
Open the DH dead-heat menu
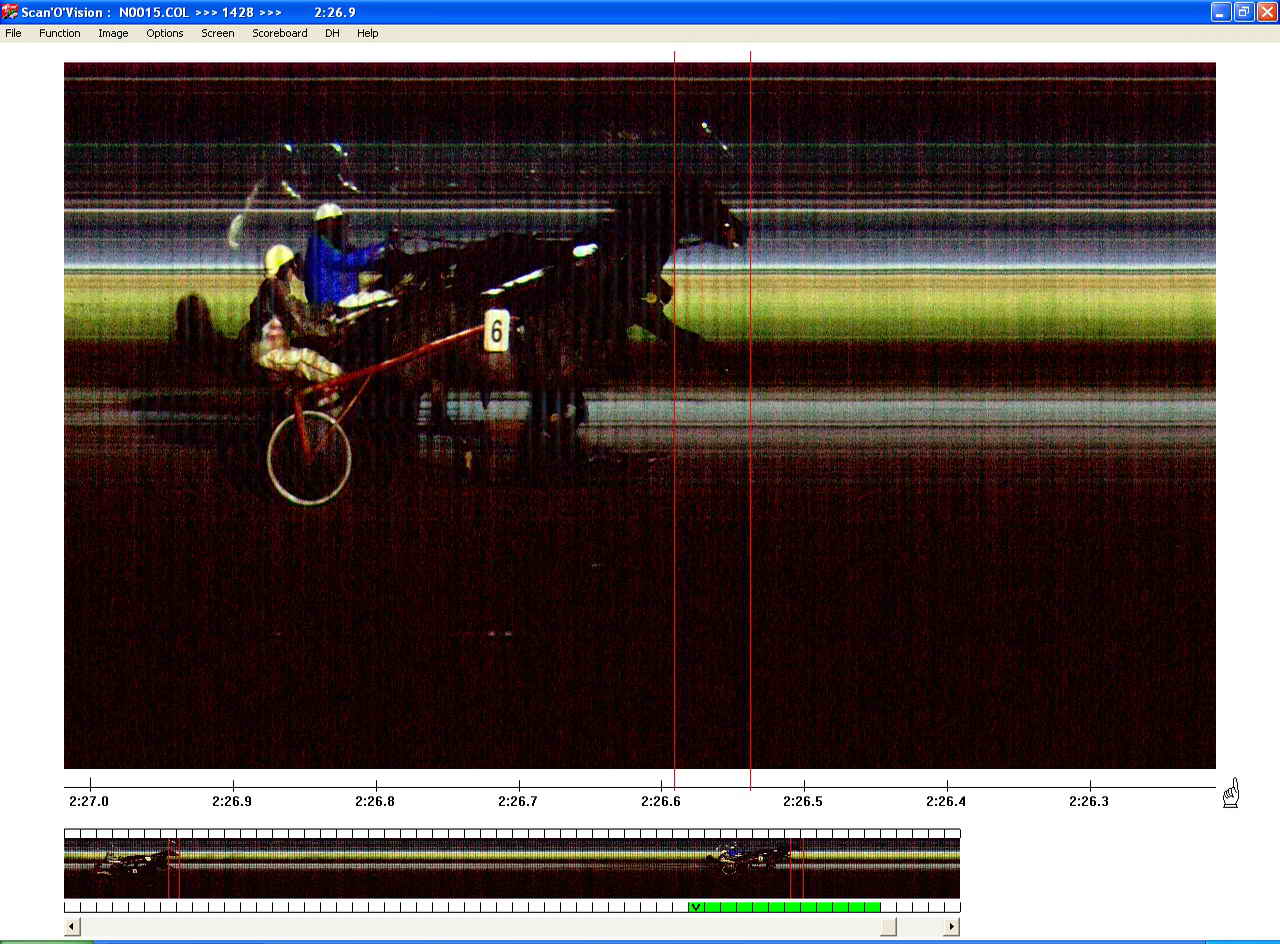coord(332,33)
